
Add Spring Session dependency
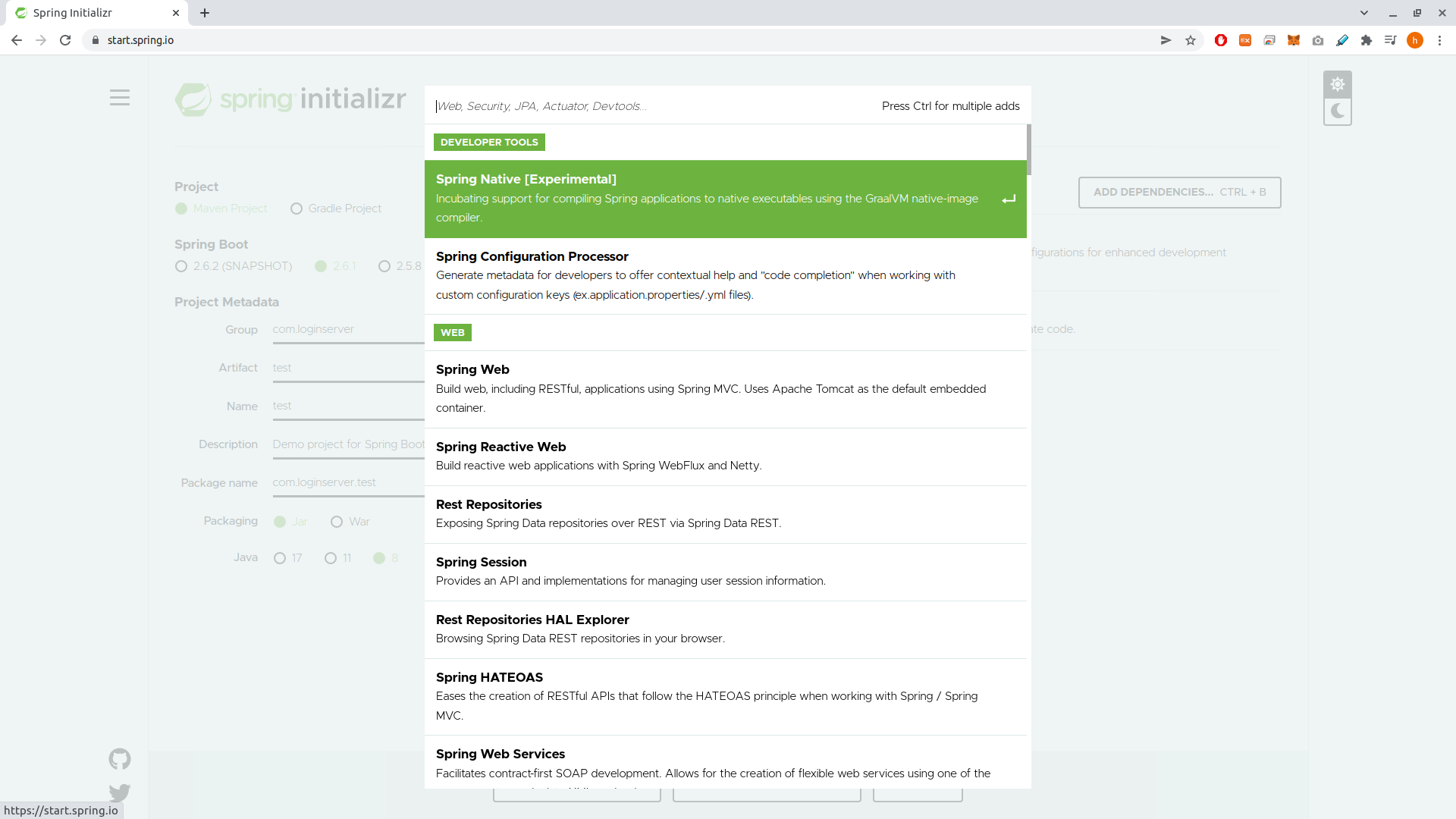(x=726, y=572)
